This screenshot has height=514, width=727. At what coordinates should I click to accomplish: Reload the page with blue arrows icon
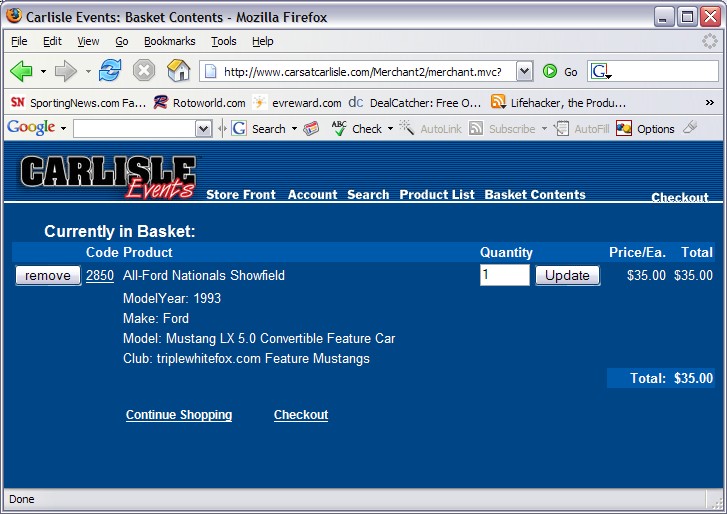110,71
